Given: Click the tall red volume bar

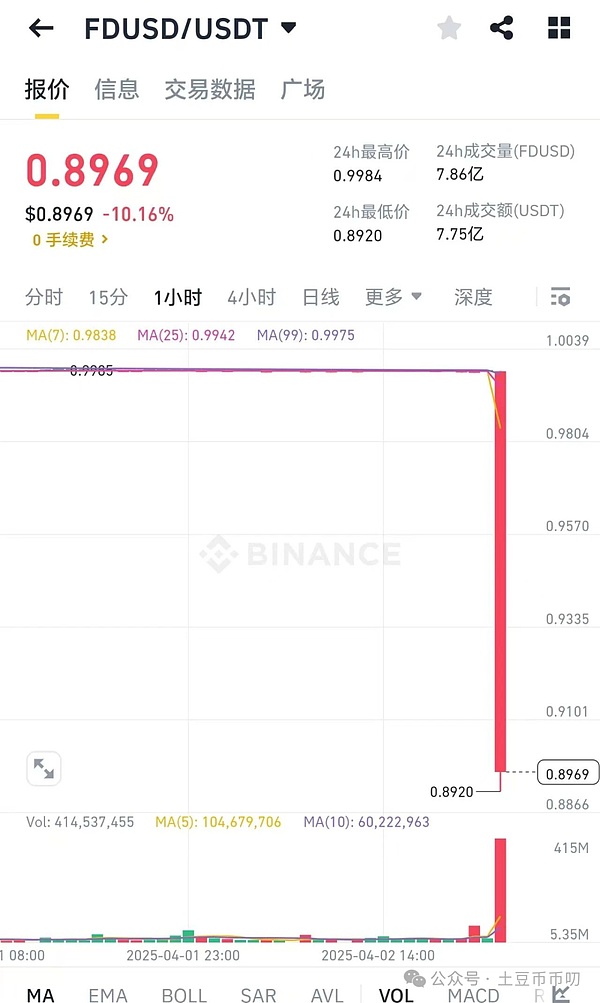Looking at the screenshot, I should [500, 889].
